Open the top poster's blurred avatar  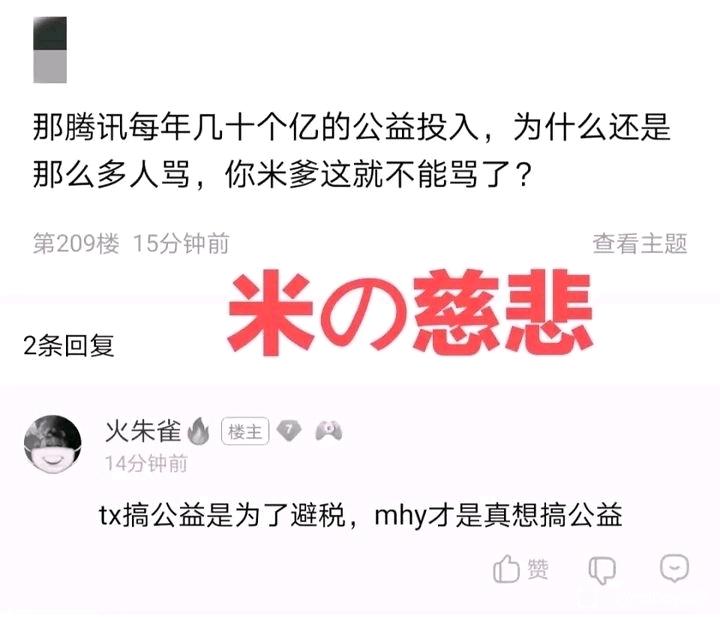(x=50, y=50)
